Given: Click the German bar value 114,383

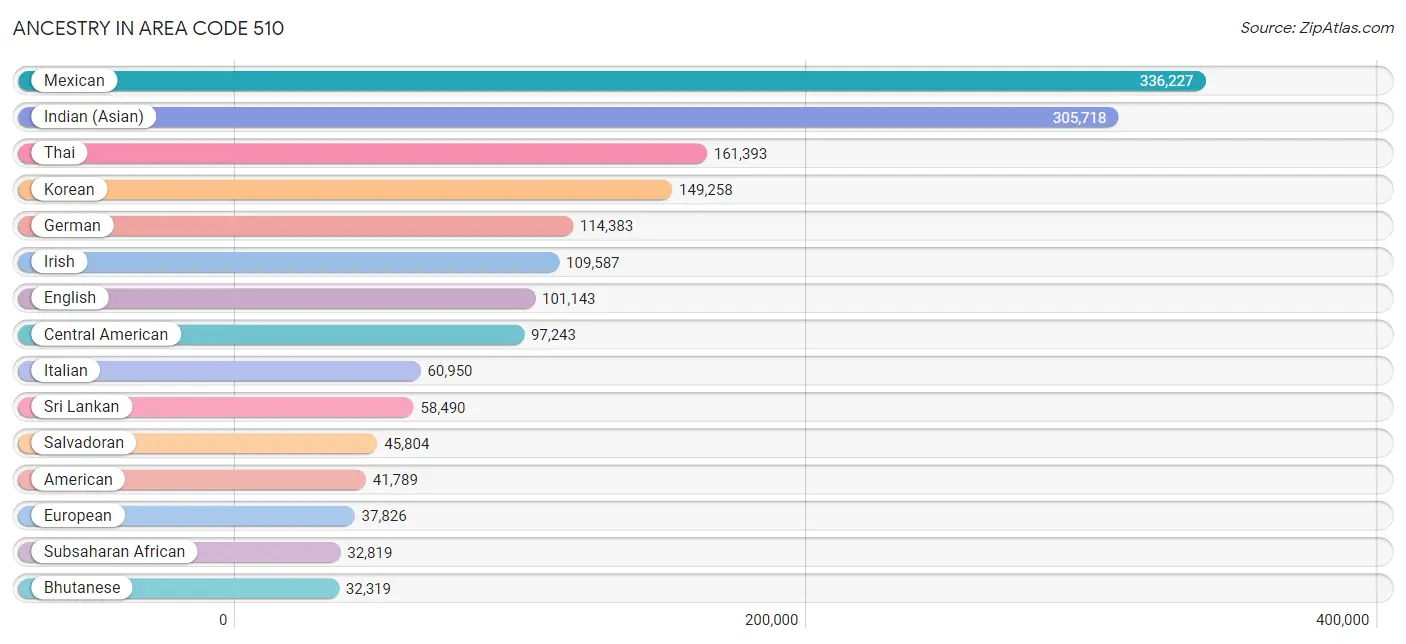Looking at the screenshot, I should click(606, 226).
